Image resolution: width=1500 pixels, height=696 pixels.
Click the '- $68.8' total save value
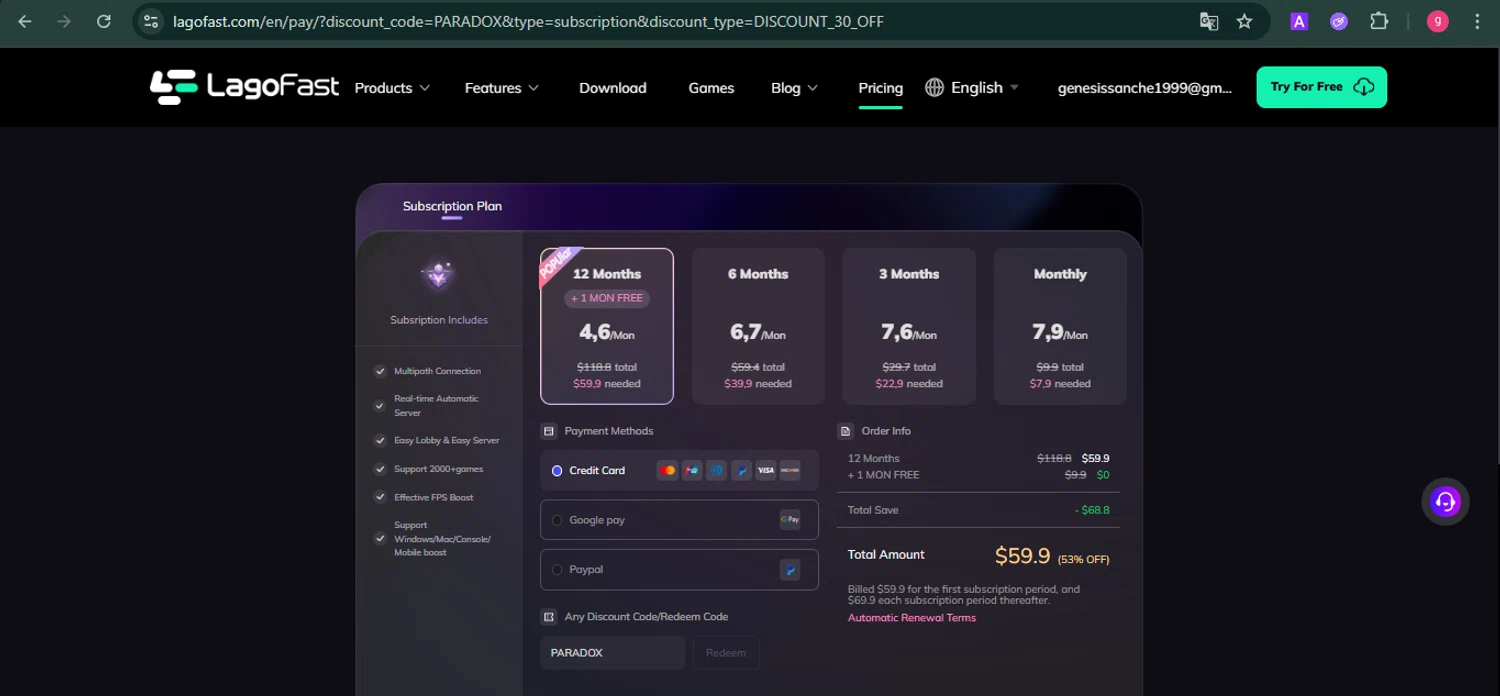tap(1092, 510)
